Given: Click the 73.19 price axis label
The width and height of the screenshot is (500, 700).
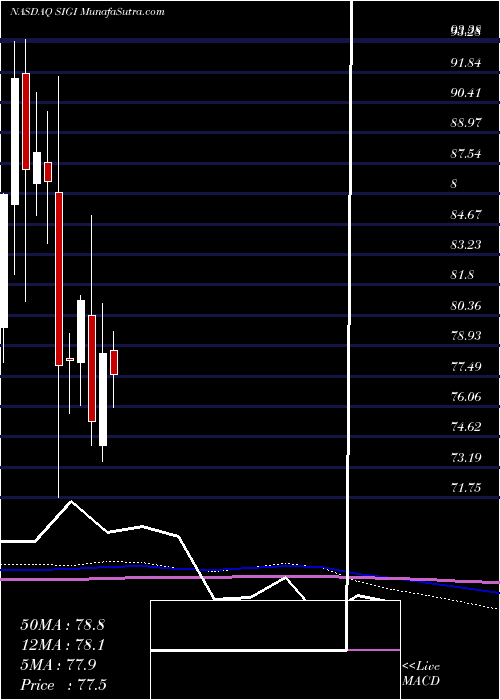Looking at the screenshot, I should tap(466, 457).
